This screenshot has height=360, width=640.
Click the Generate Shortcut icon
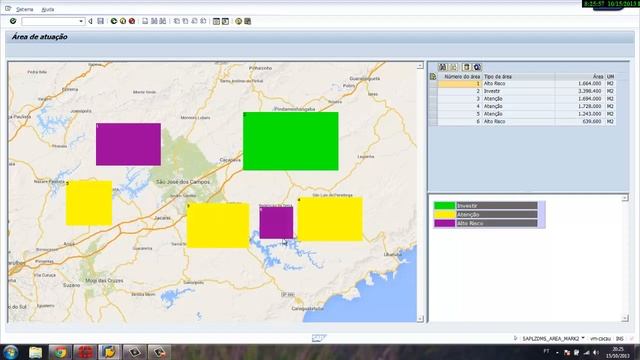pos(225,21)
